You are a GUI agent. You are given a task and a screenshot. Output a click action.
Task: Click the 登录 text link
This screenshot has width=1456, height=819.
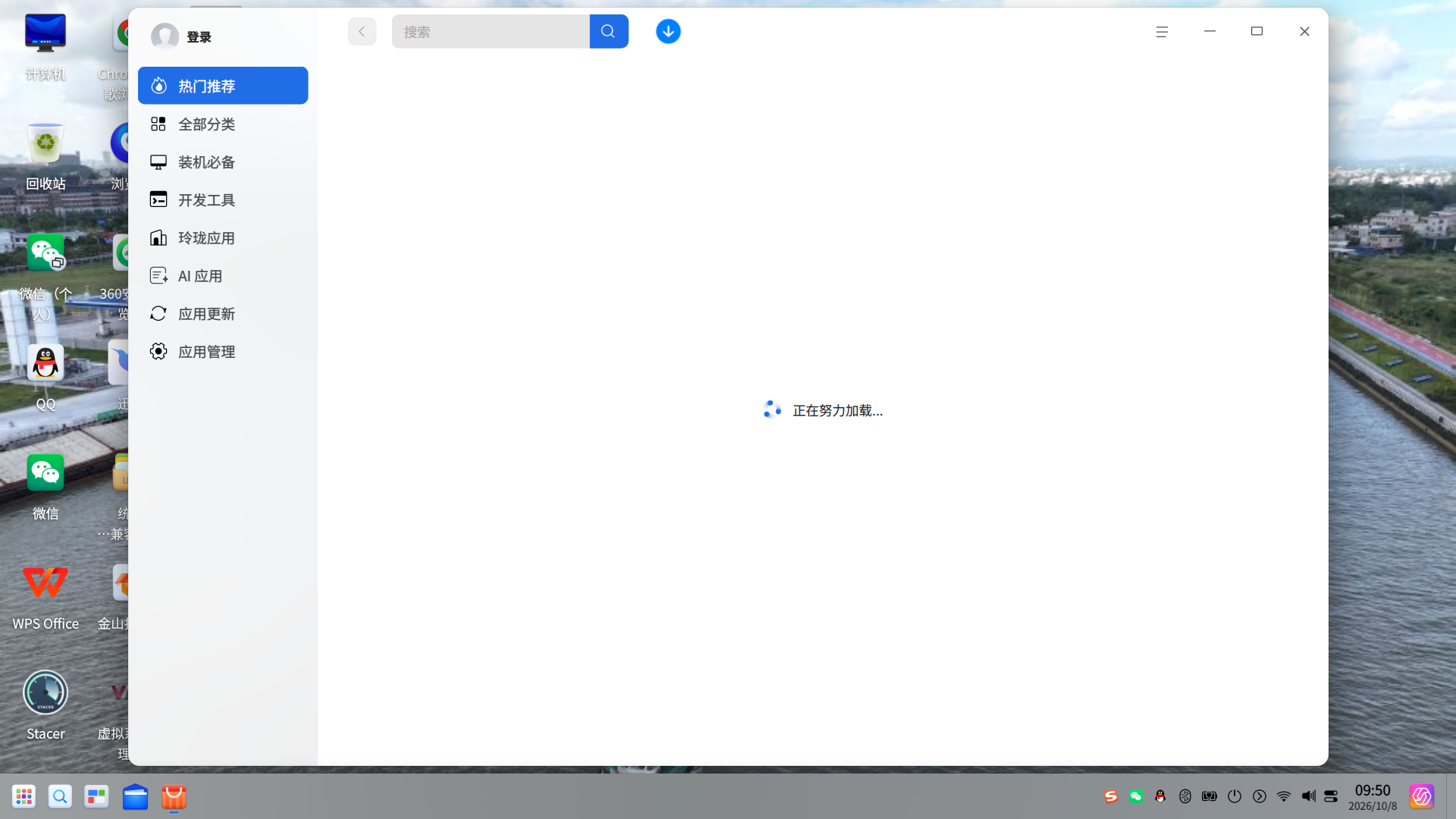[199, 37]
